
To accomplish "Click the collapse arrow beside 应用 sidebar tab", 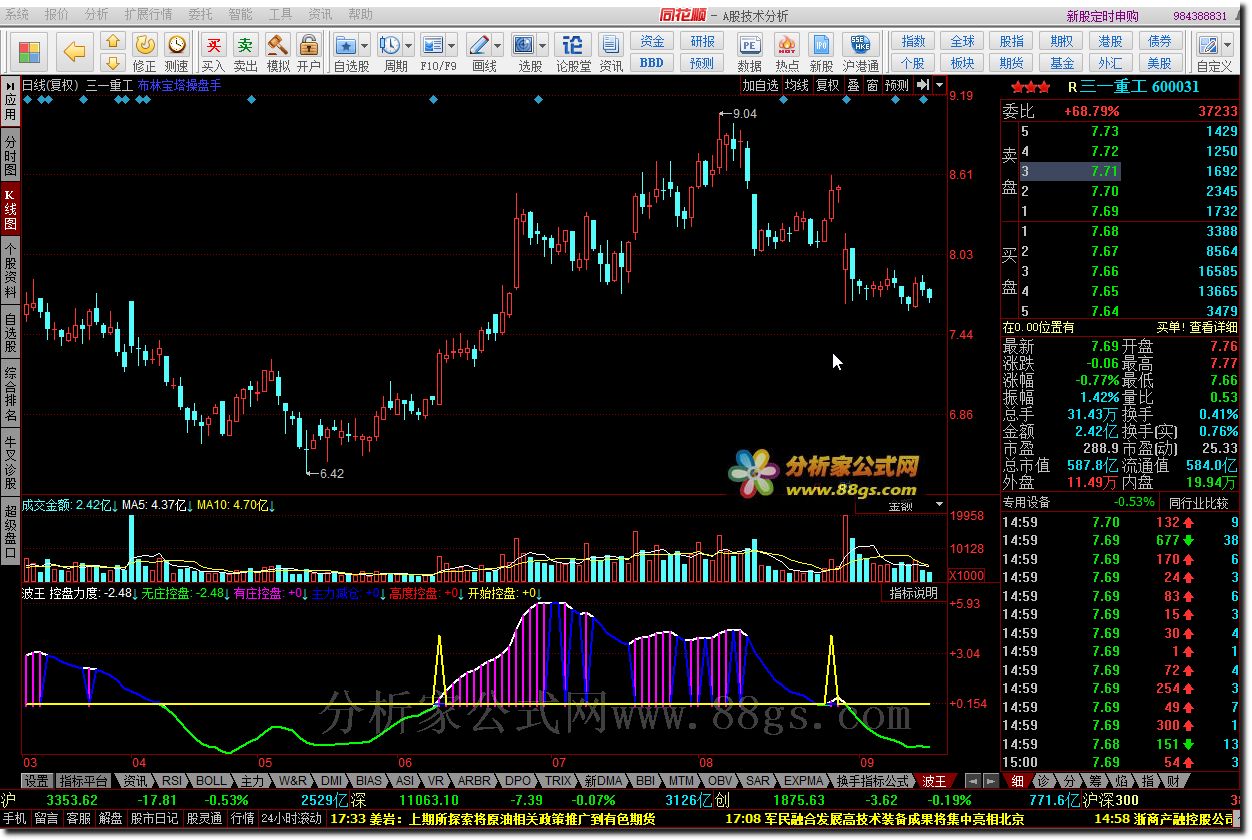I will 10,84.
